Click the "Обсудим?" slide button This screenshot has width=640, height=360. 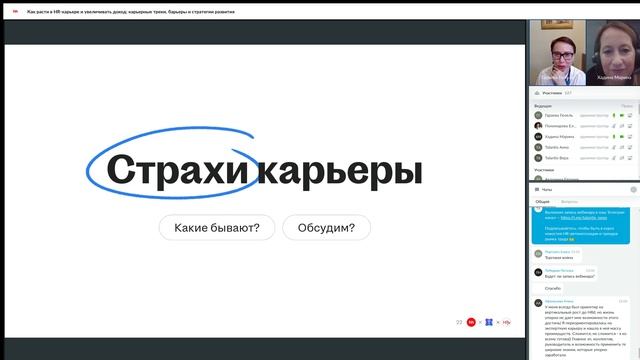[x=327, y=228]
